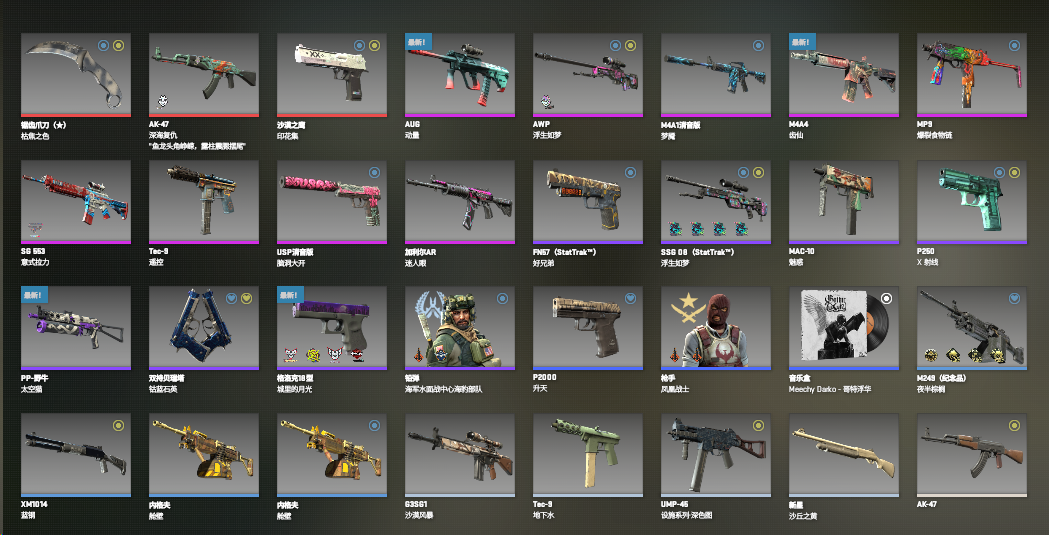Open the balaclava agent character item
The width and height of the screenshot is (1049, 535).
pos(716,328)
